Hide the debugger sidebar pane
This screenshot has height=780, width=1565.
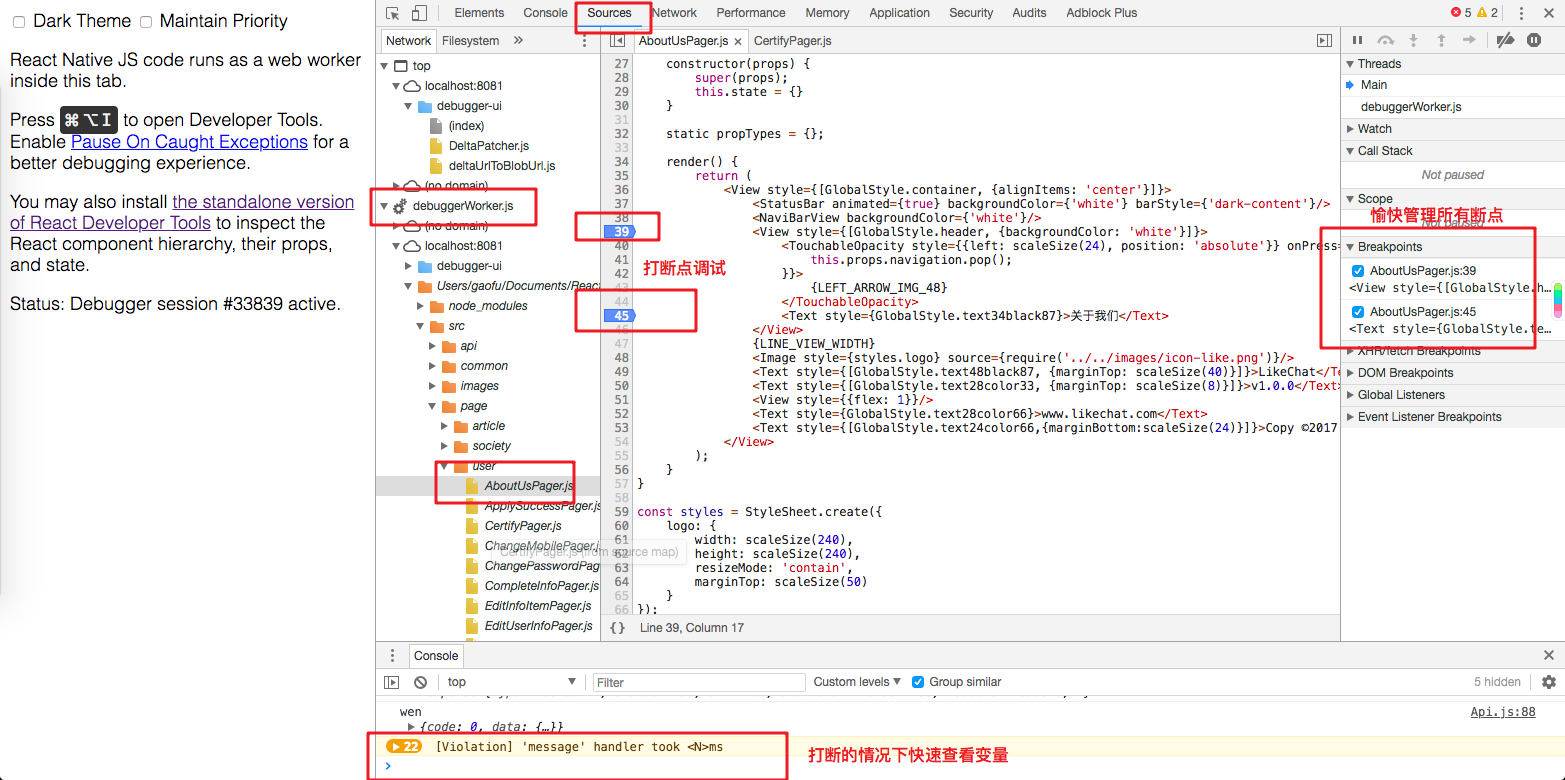(1324, 41)
